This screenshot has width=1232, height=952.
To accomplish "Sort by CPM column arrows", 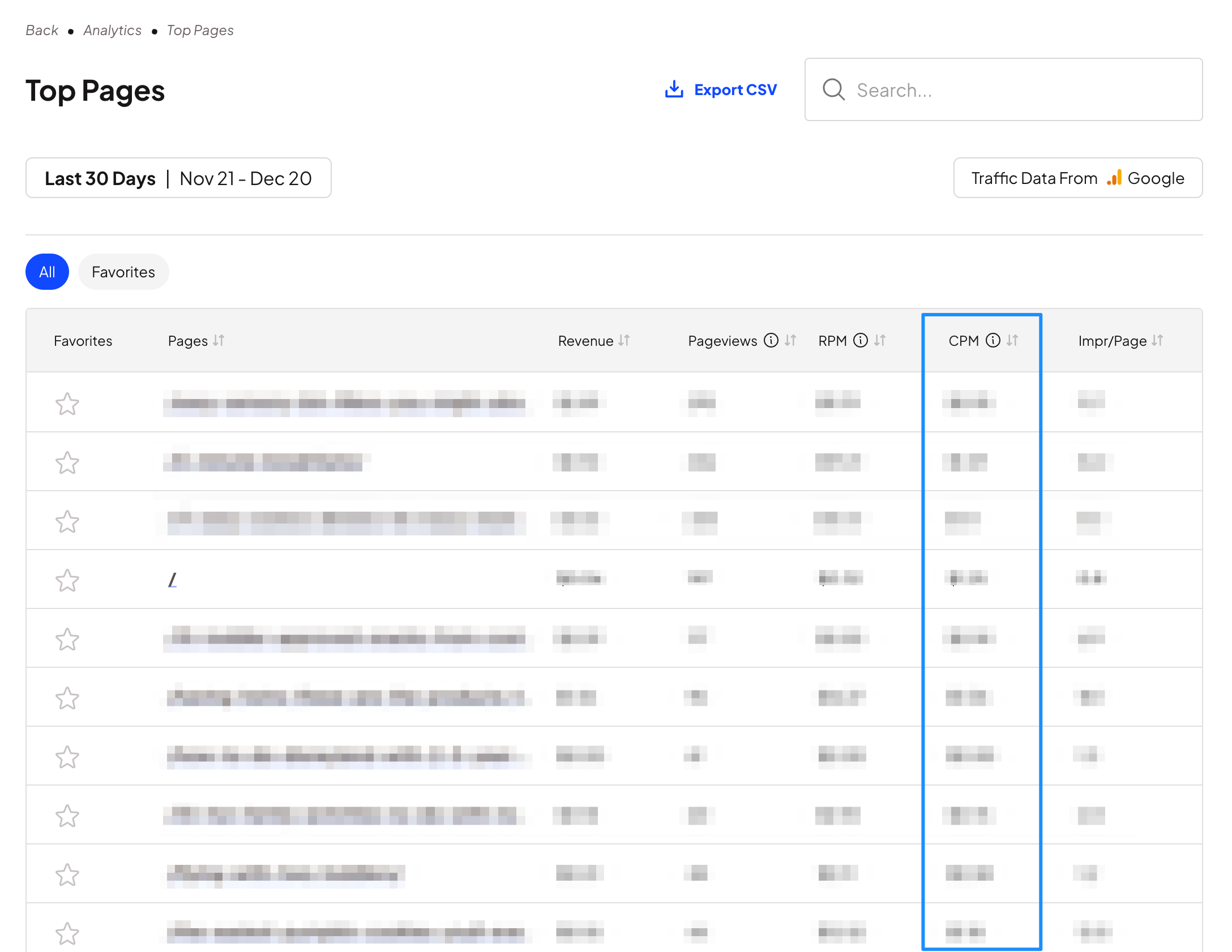I will pos(1012,340).
